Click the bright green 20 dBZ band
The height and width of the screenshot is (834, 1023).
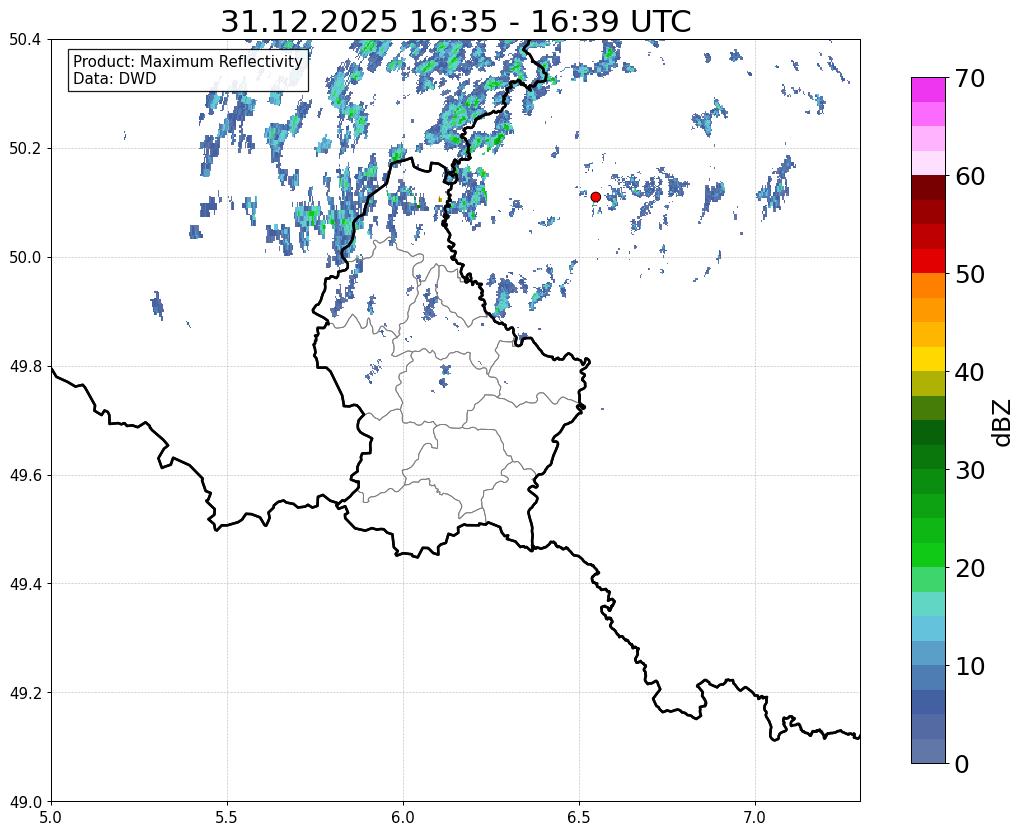(928, 555)
